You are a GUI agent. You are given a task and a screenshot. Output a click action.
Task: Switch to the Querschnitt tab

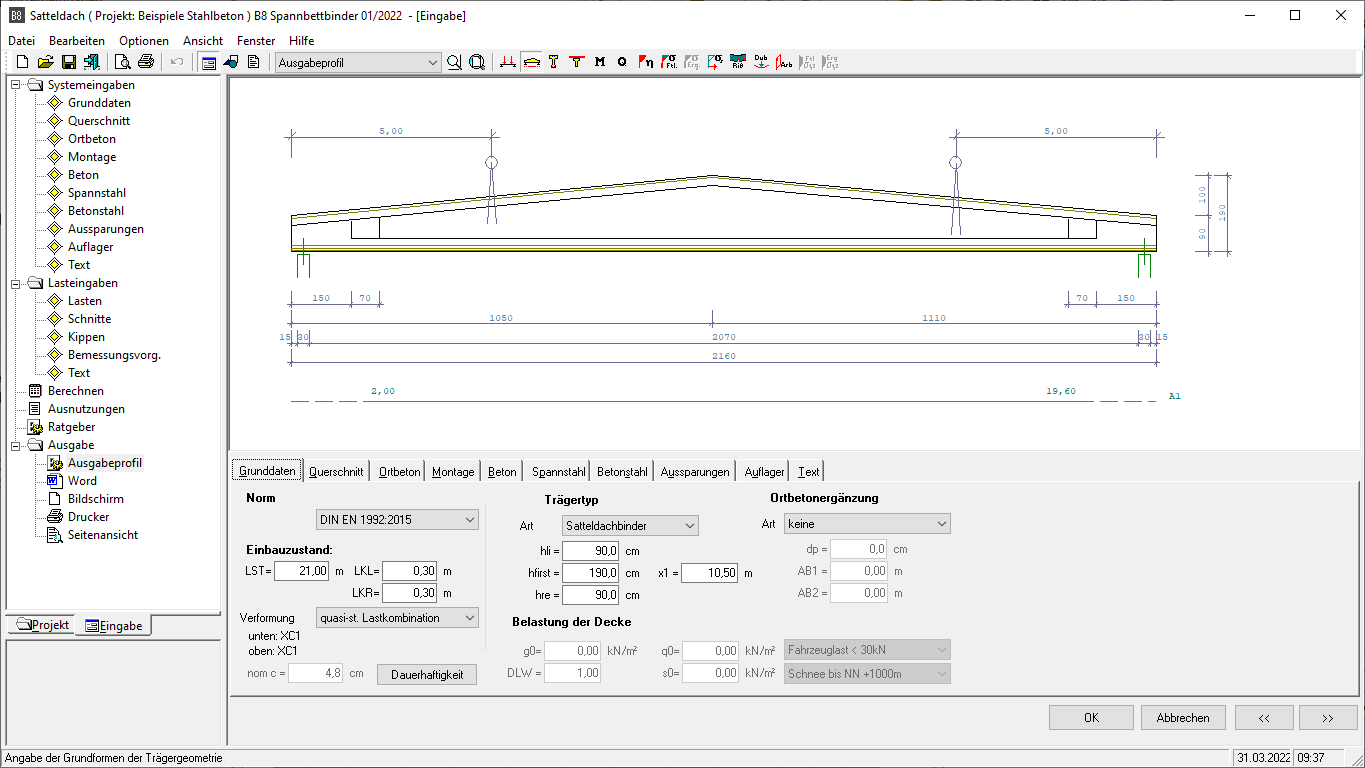(x=336, y=472)
